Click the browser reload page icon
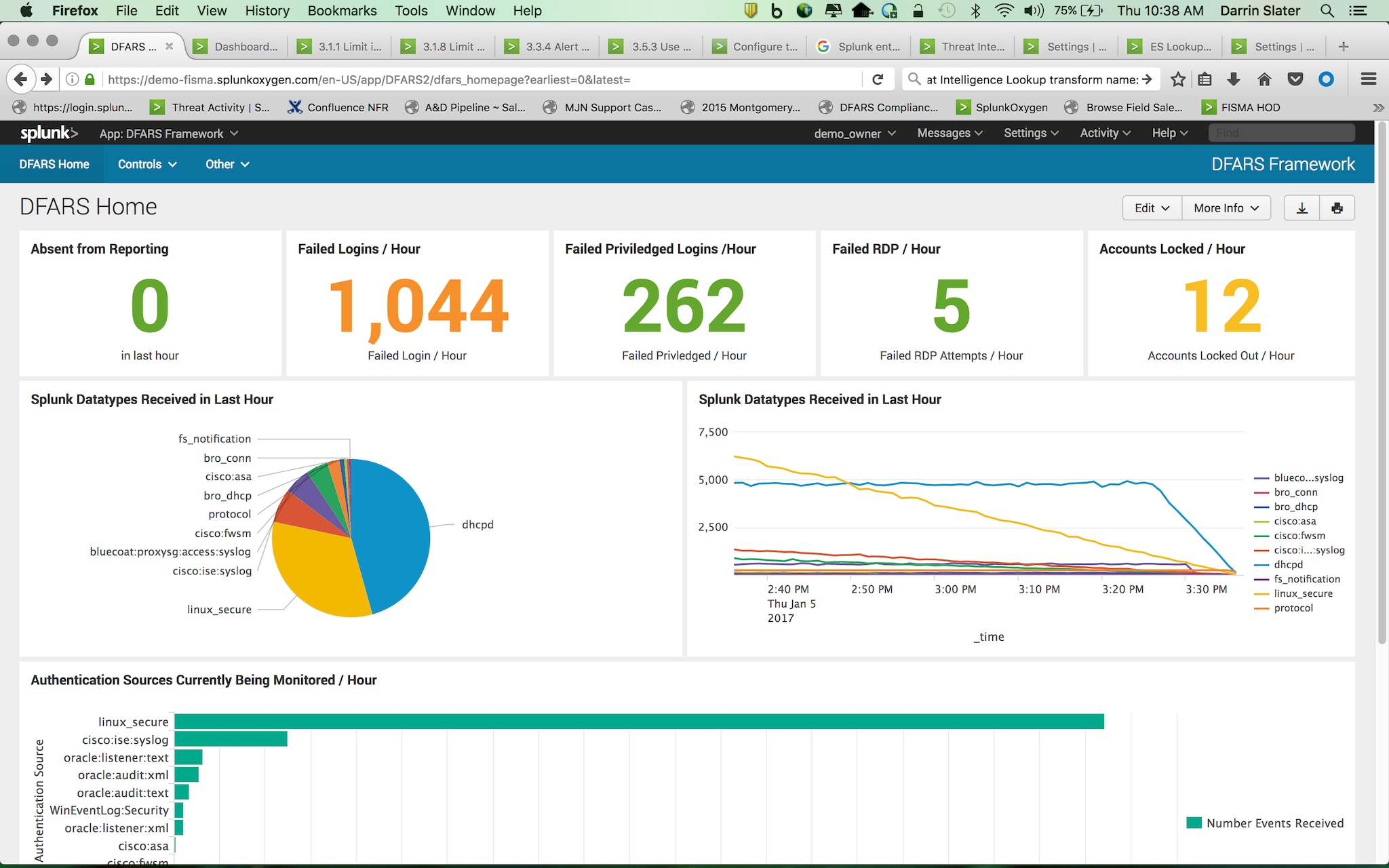 878,79
